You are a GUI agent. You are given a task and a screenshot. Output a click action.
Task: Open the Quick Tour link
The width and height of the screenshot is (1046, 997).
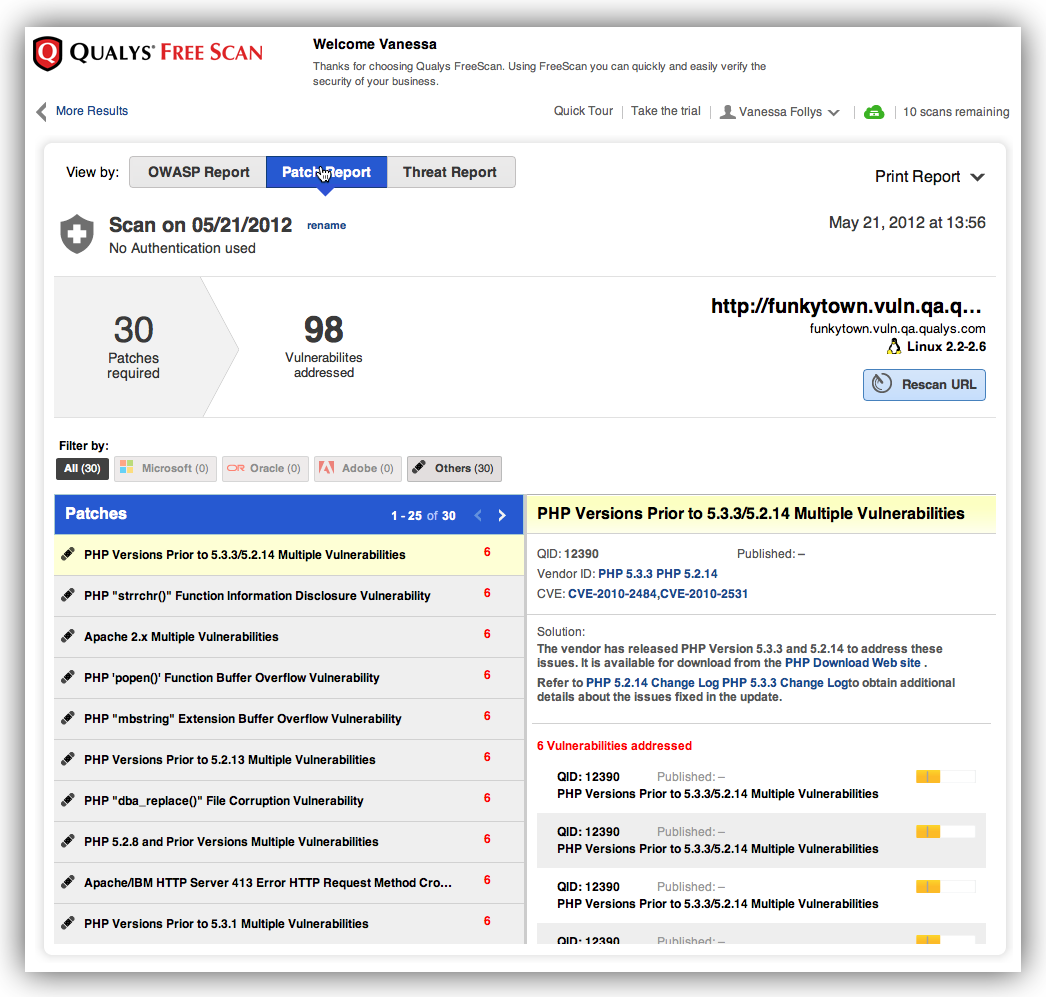(x=583, y=111)
